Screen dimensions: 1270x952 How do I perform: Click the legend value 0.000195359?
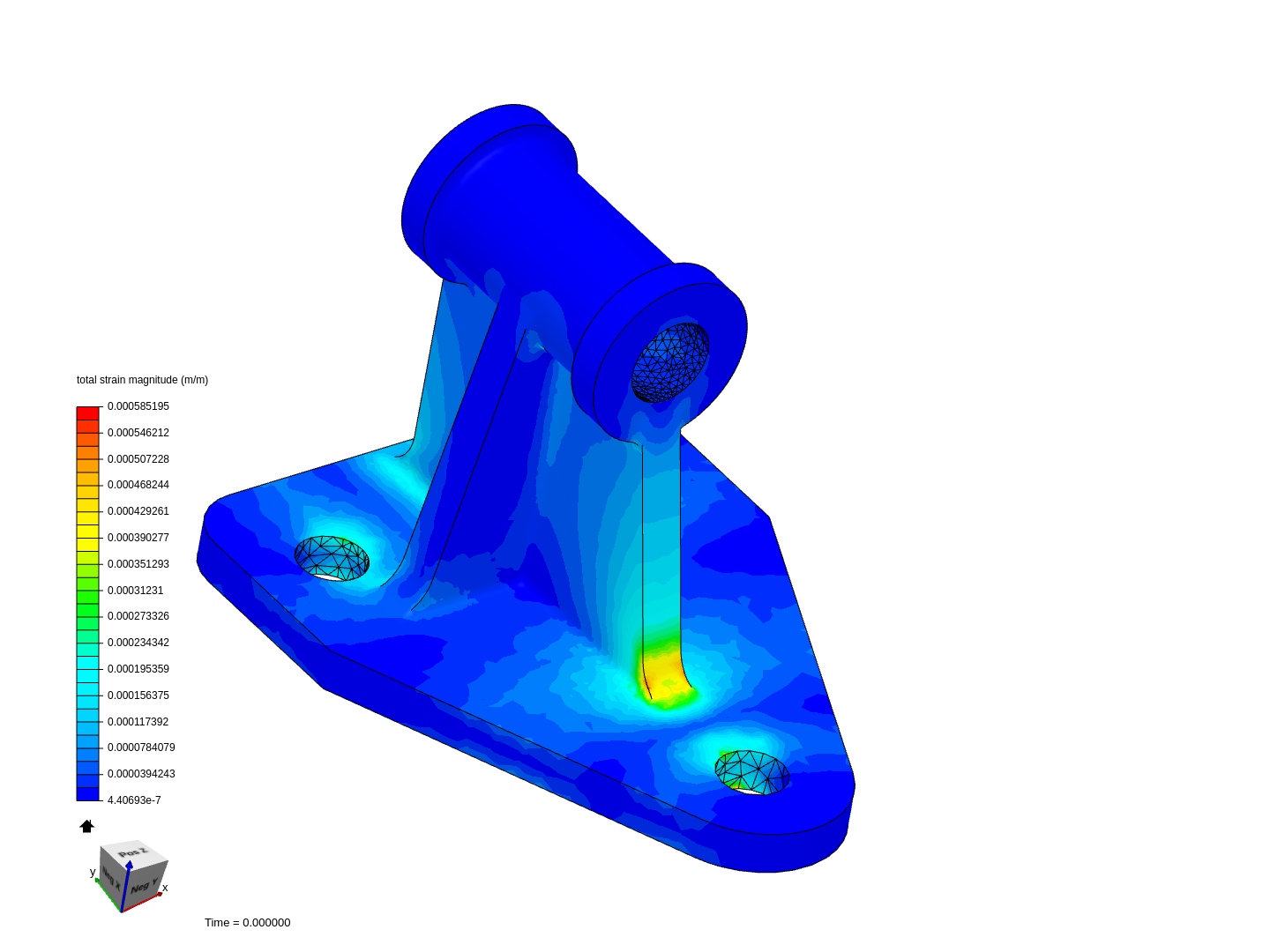point(138,669)
